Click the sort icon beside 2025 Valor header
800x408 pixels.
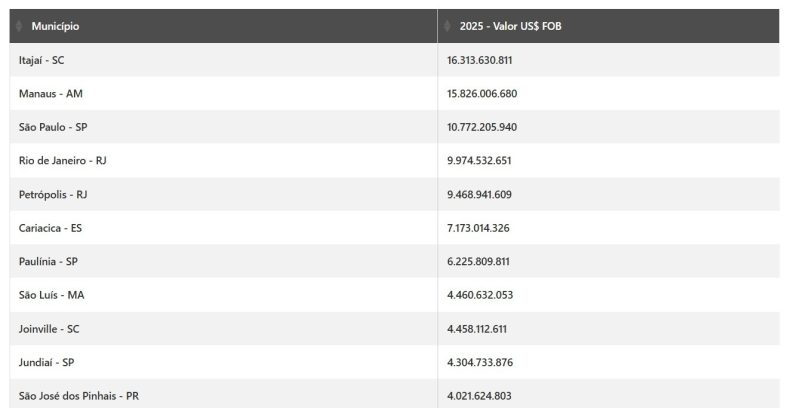coord(447,26)
